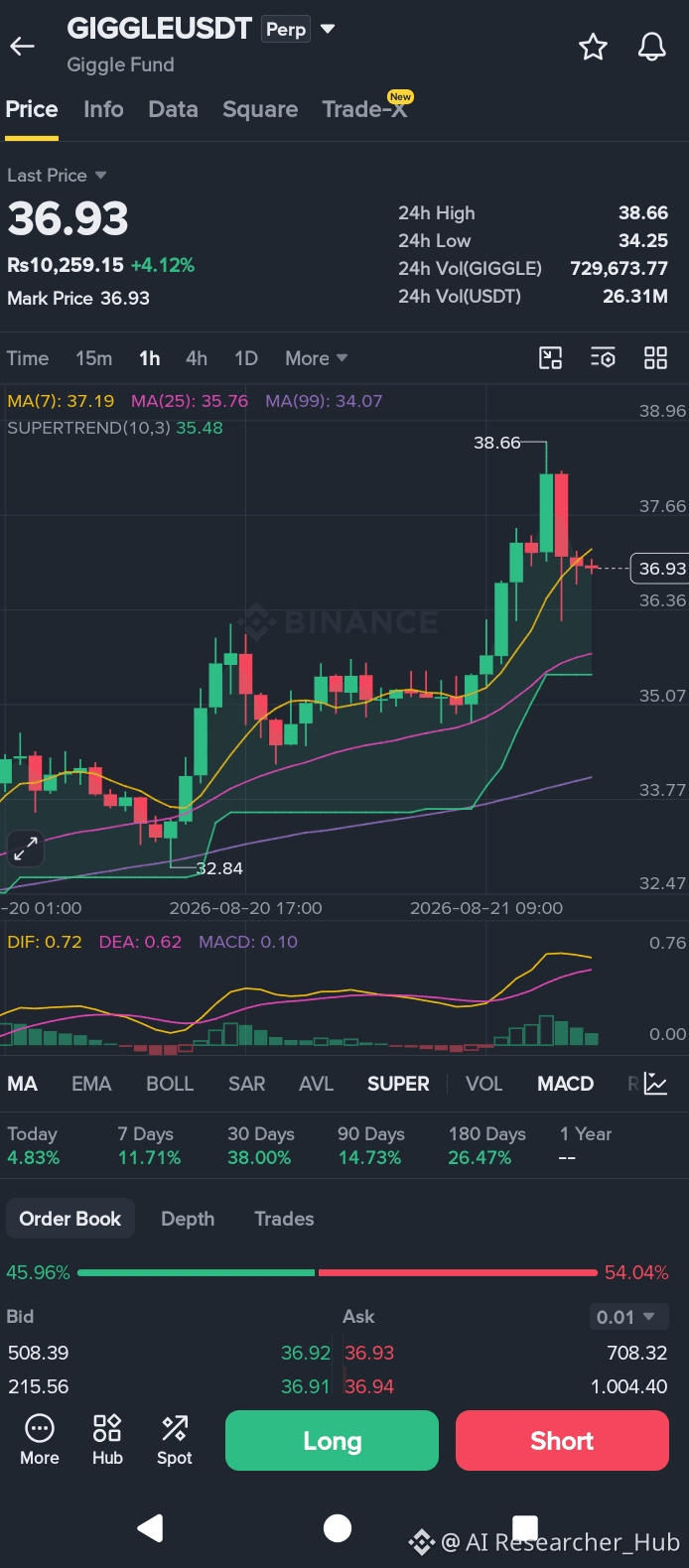
Task: Switch to the Data tab
Action: [x=173, y=109]
